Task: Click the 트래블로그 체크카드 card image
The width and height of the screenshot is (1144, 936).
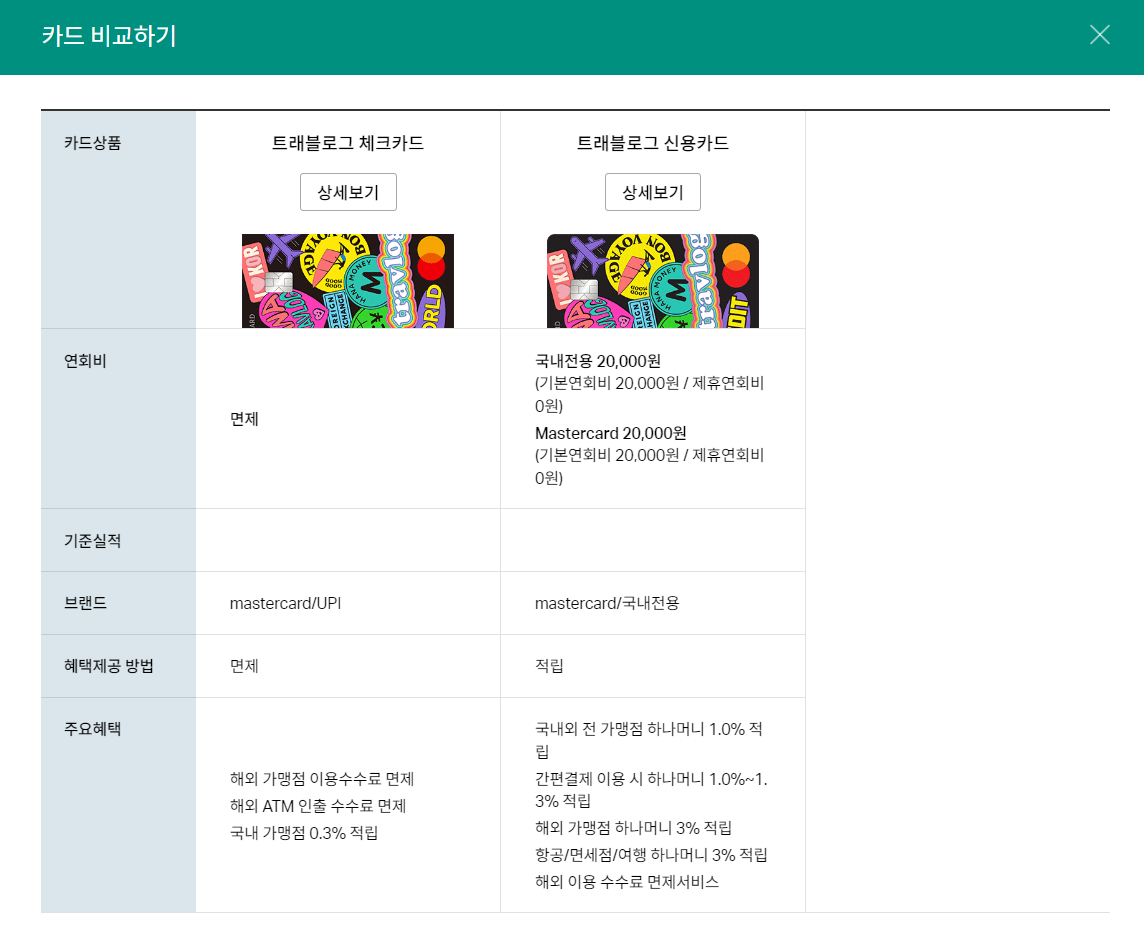Action: point(348,281)
